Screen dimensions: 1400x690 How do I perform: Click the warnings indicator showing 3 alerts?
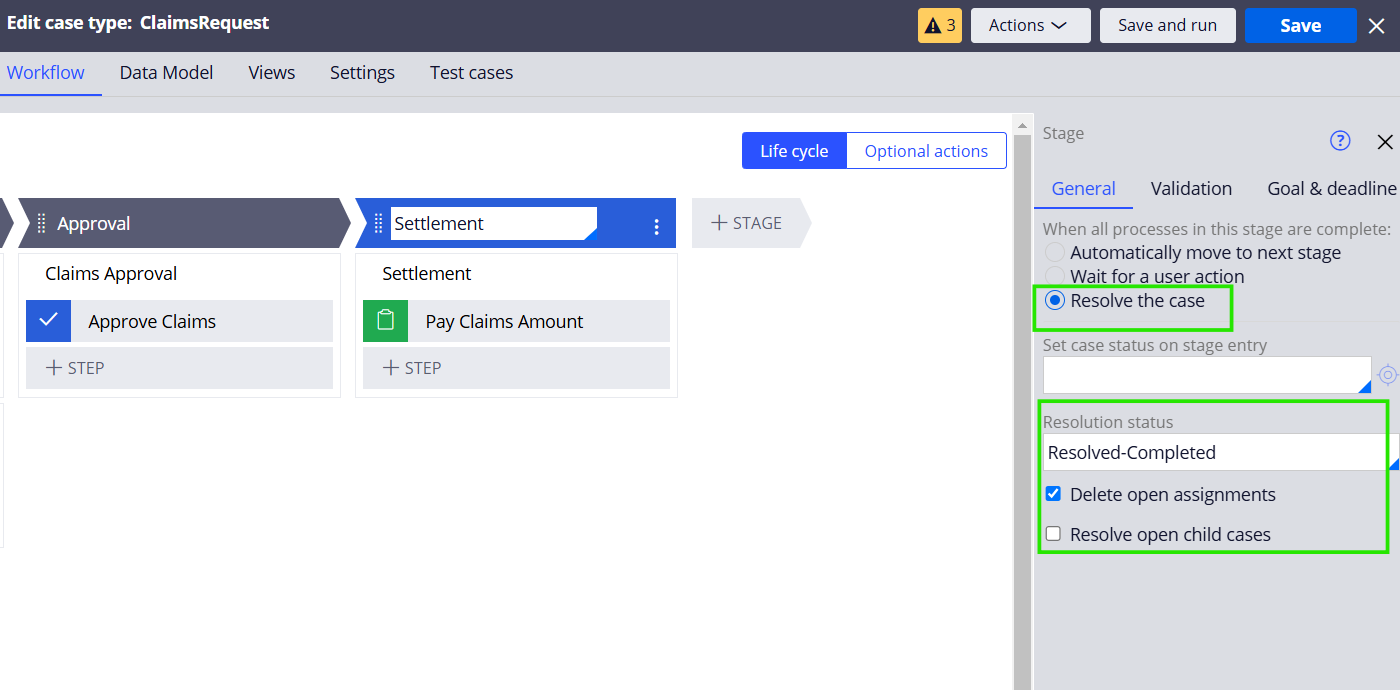click(939, 25)
